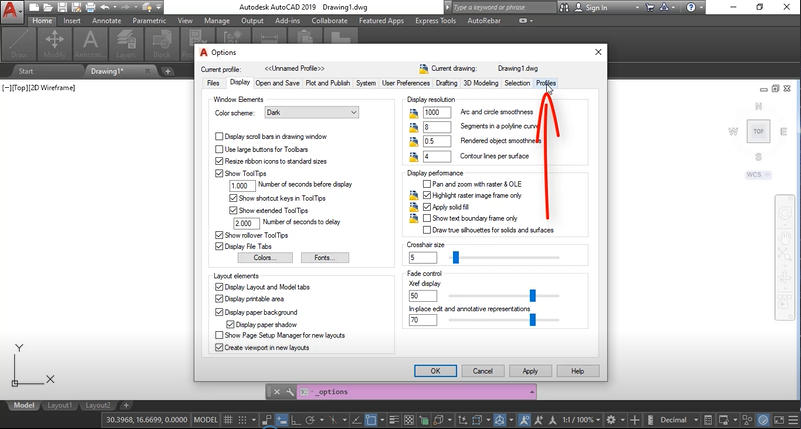801x429 pixels.
Task: Expand the Help dropdown arrow
Action: (701, 8)
